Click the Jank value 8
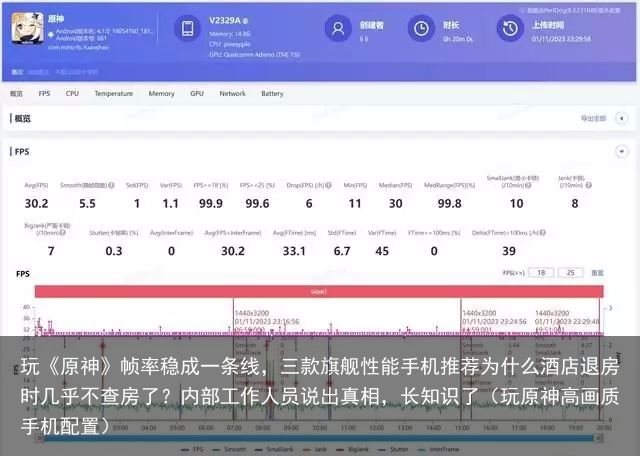 tap(575, 203)
